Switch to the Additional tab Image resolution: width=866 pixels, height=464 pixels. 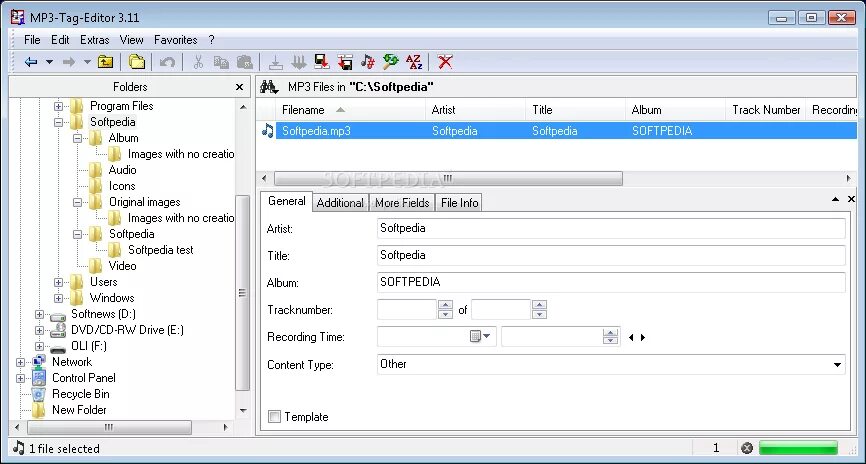pyautogui.click(x=340, y=203)
